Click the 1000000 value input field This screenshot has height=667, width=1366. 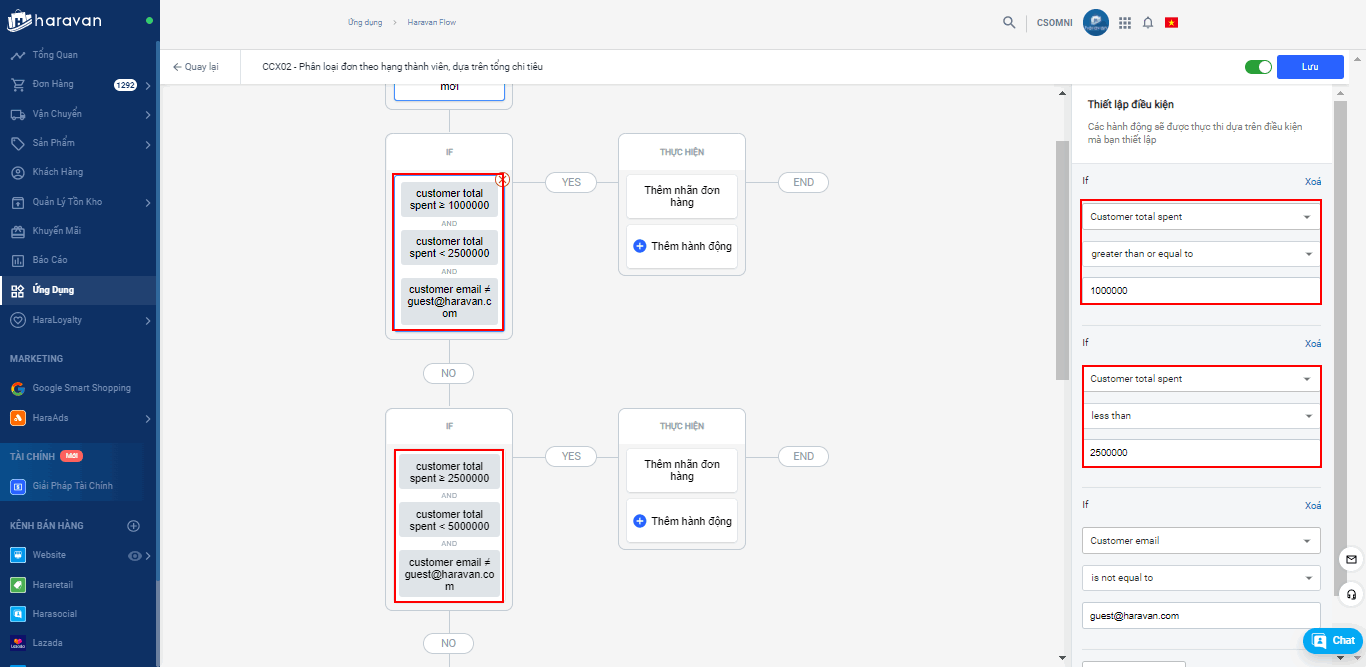(1200, 290)
